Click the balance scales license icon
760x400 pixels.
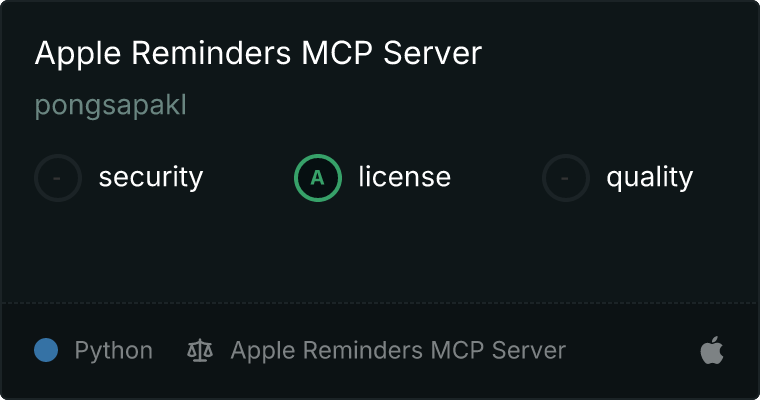click(x=200, y=351)
